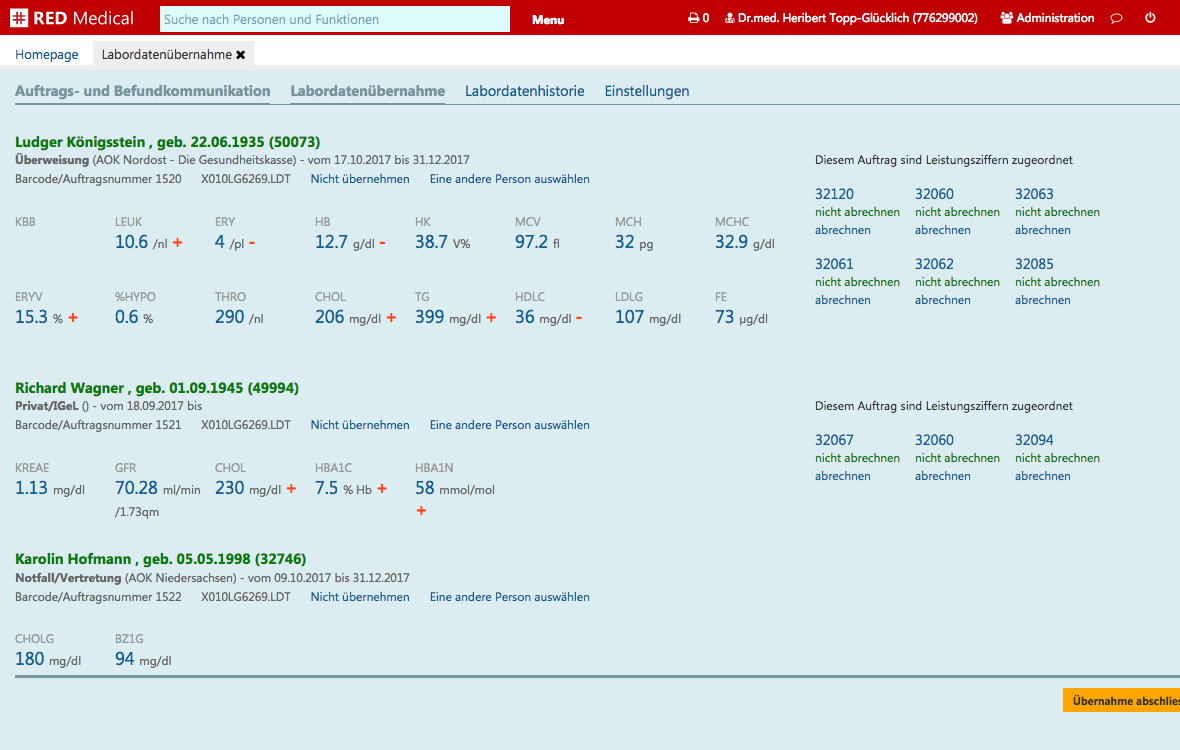Screen dimensions: 1180x750
Task: Click the RED Medical logo icon
Action: (x=19, y=18)
